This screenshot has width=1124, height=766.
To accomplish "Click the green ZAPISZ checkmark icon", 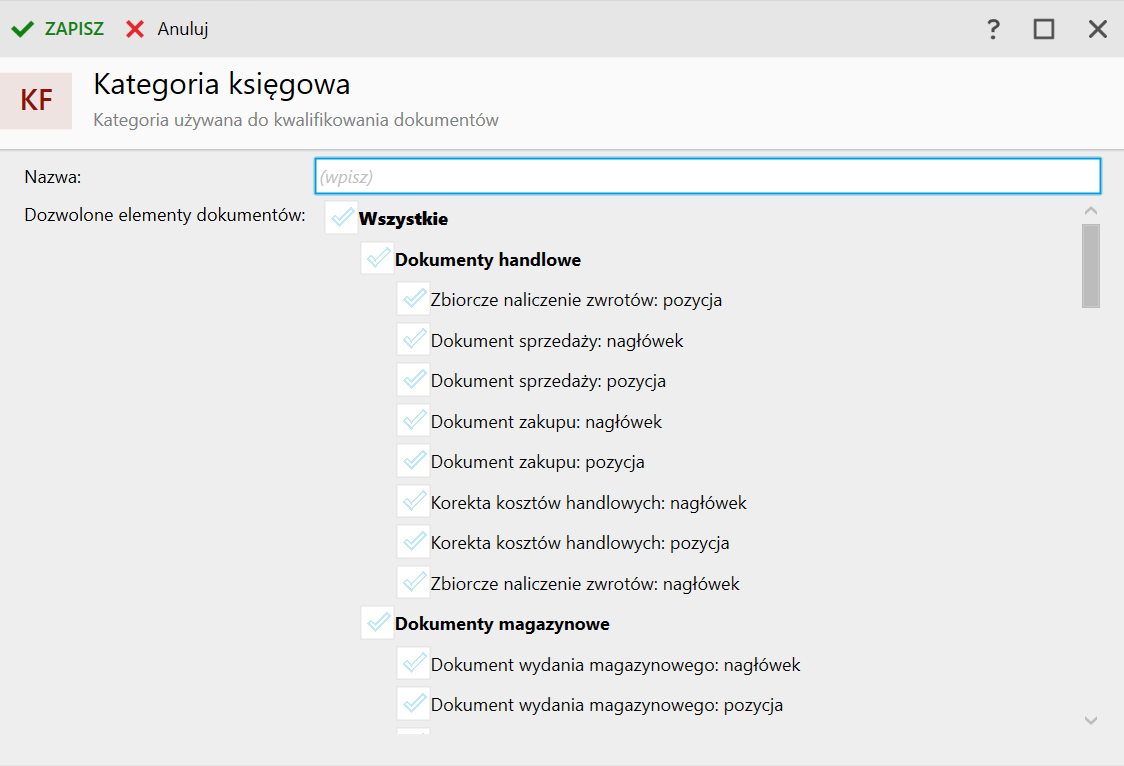I will (x=22, y=29).
